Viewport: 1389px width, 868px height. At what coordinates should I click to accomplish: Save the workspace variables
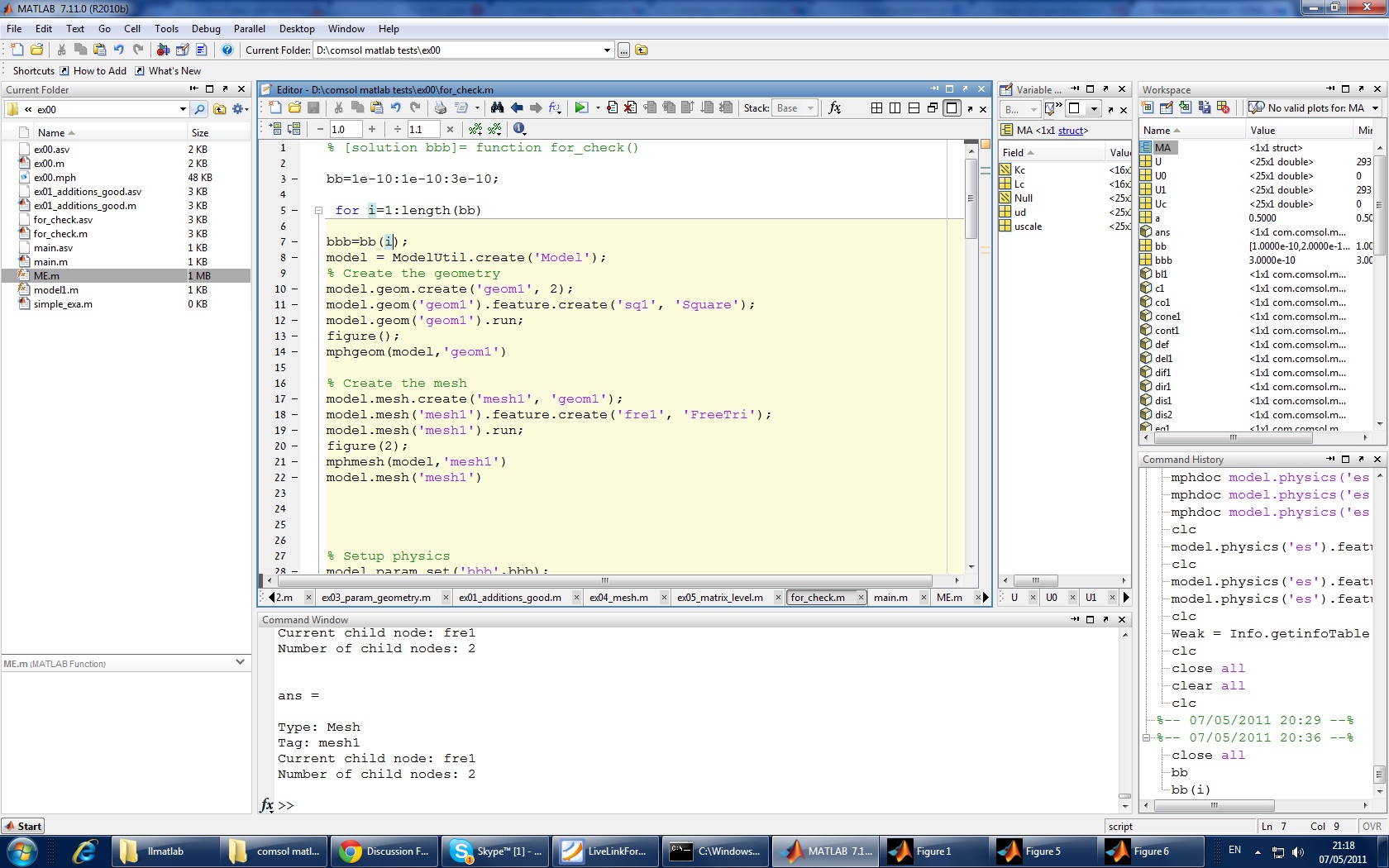[1204, 107]
